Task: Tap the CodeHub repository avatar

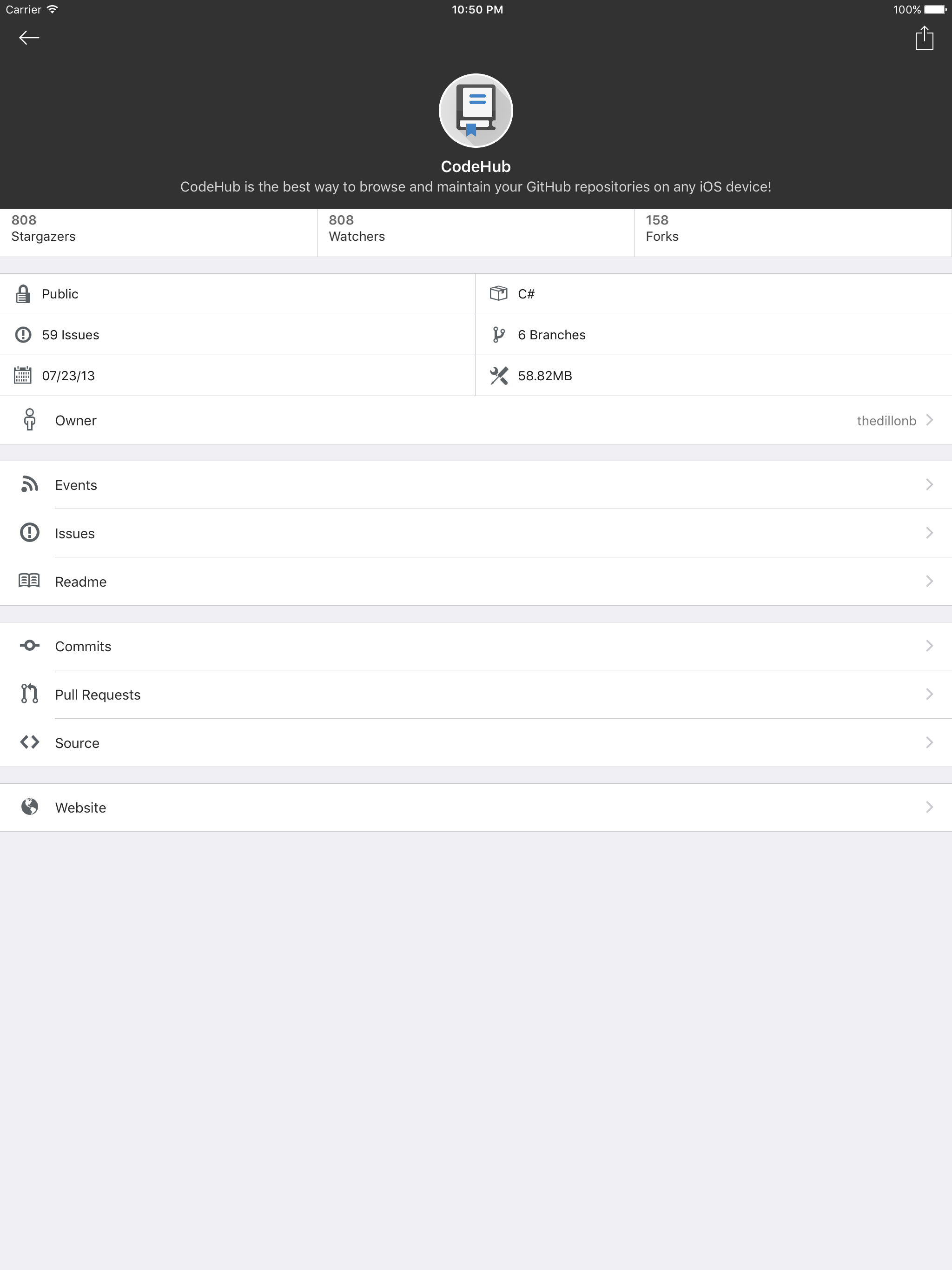Action: 476,111
